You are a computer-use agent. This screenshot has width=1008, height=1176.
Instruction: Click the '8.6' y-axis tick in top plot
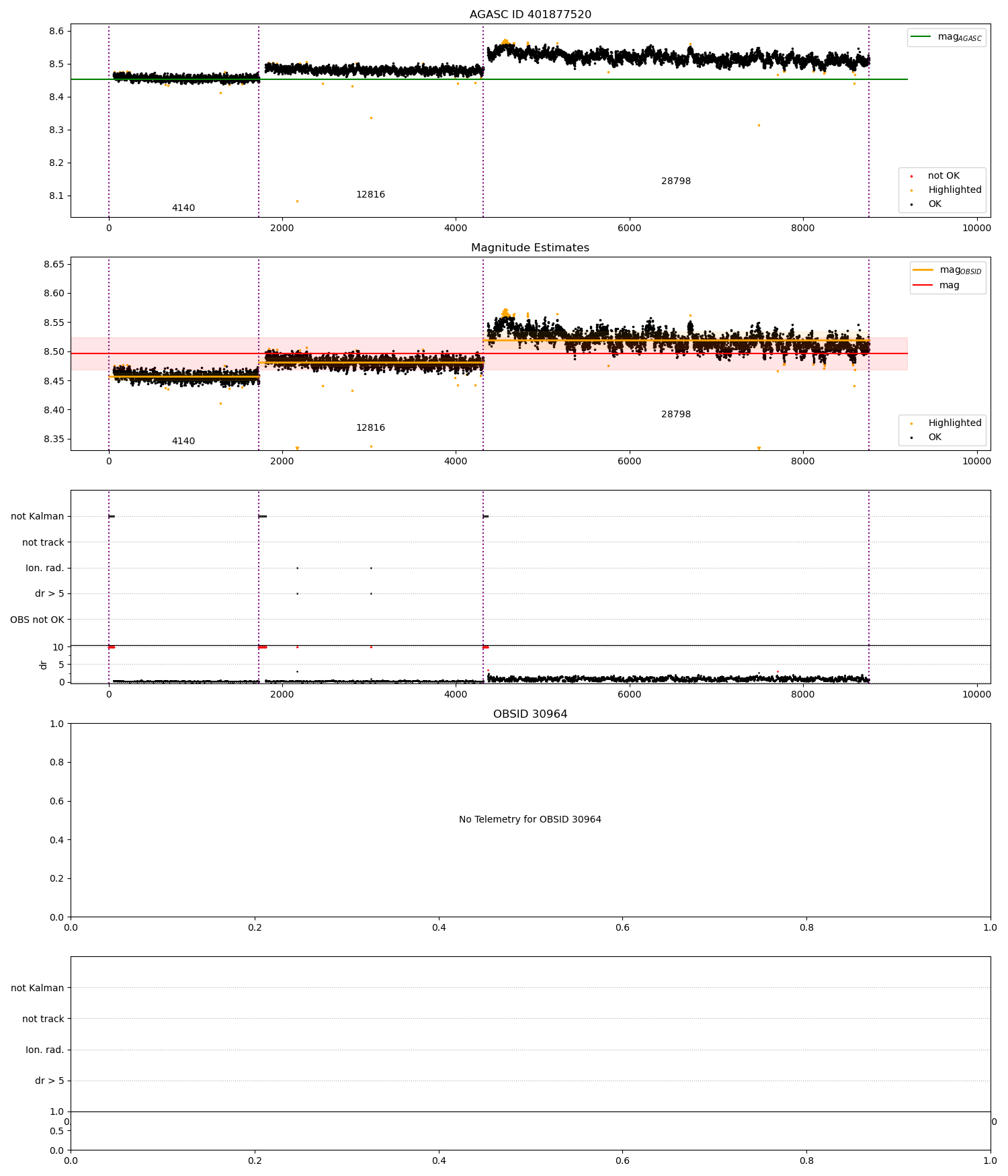[56, 32]
